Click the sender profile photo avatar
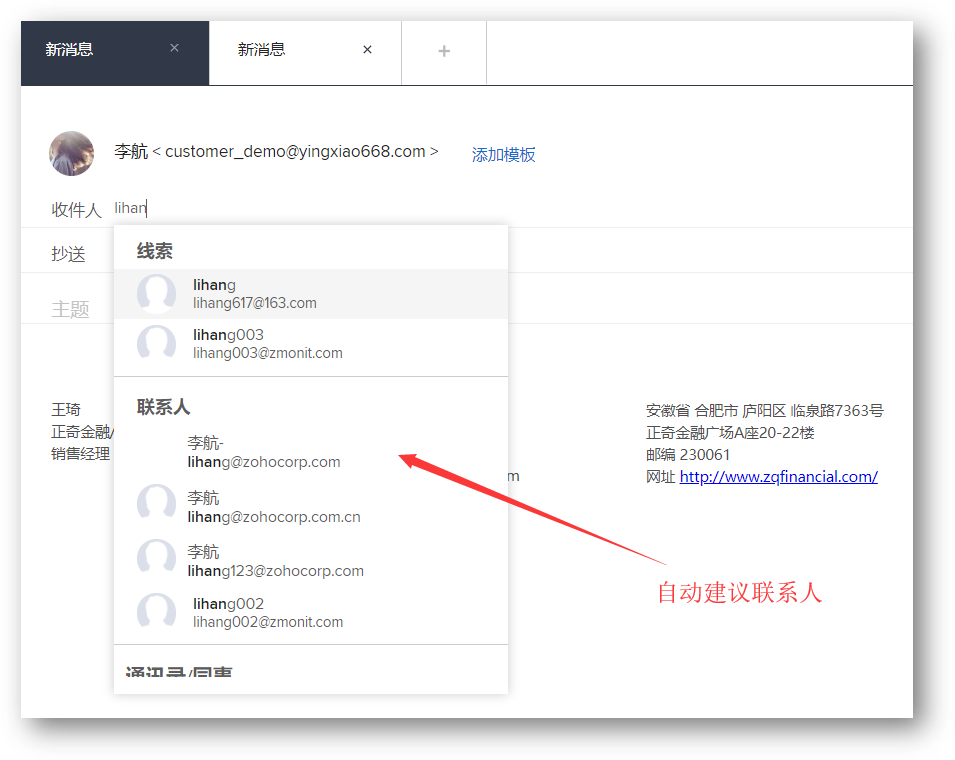Screen dimensions: 955x760 tap(72, 153)
